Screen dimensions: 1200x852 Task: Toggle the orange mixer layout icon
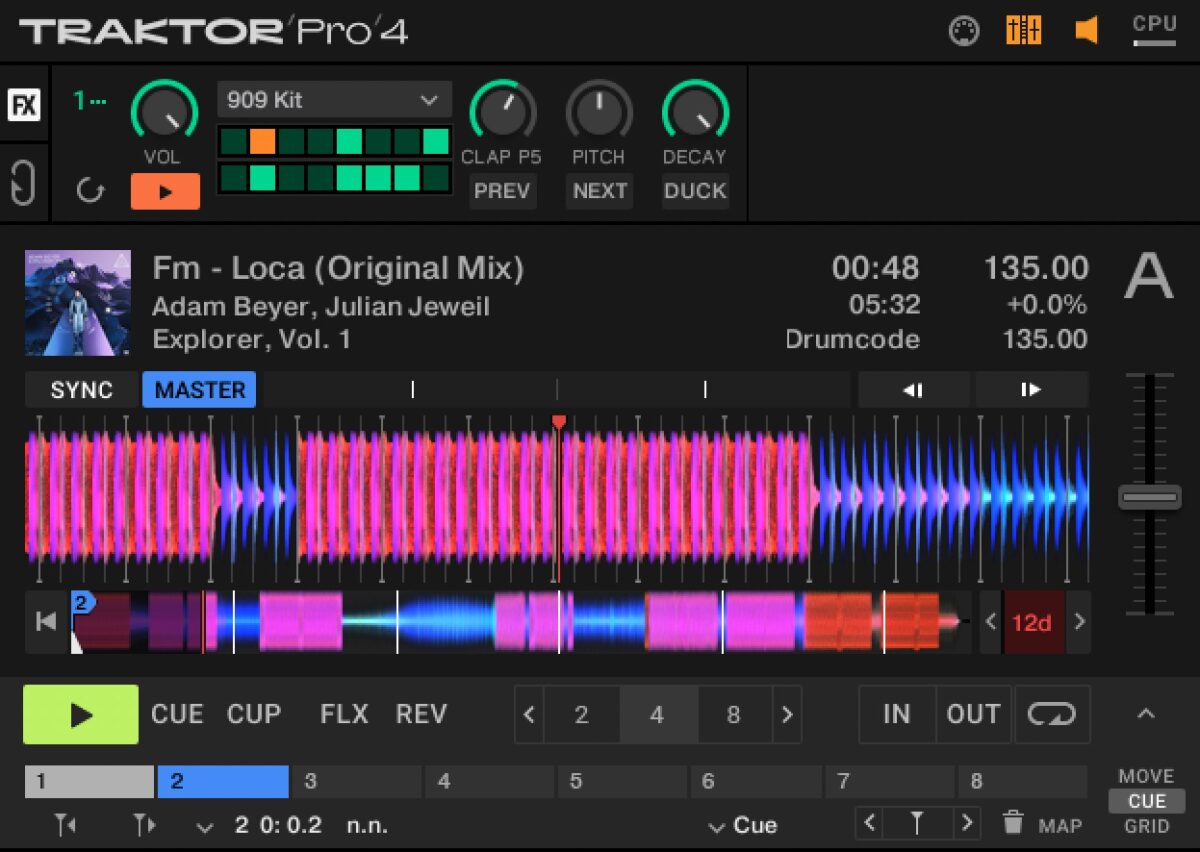click(x=1023, y=31)
